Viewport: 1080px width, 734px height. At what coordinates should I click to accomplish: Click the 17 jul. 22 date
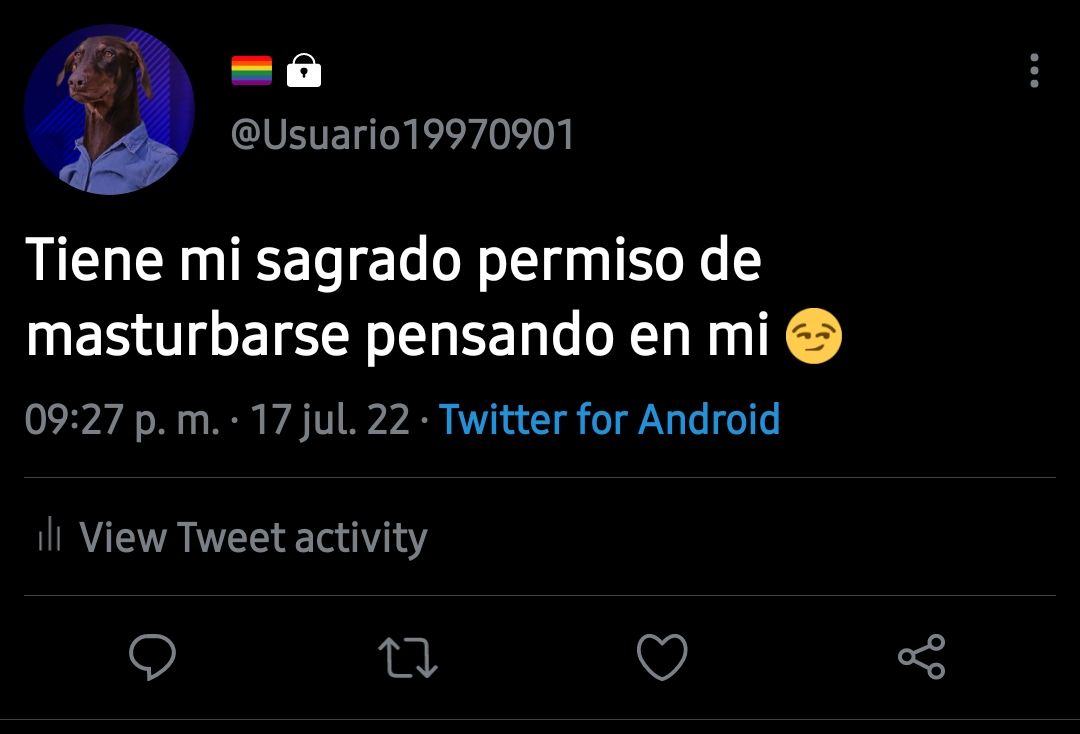[330, 420]
